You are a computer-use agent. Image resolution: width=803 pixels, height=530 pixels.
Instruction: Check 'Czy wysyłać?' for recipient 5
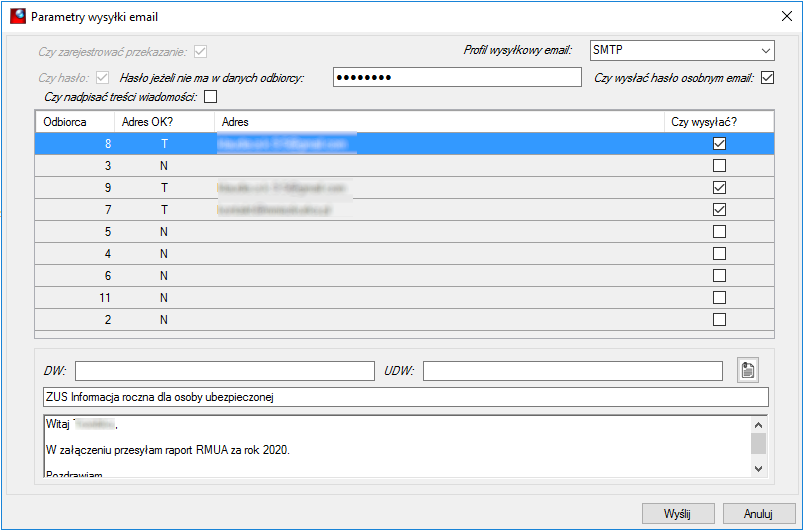(x=719, y=232)
